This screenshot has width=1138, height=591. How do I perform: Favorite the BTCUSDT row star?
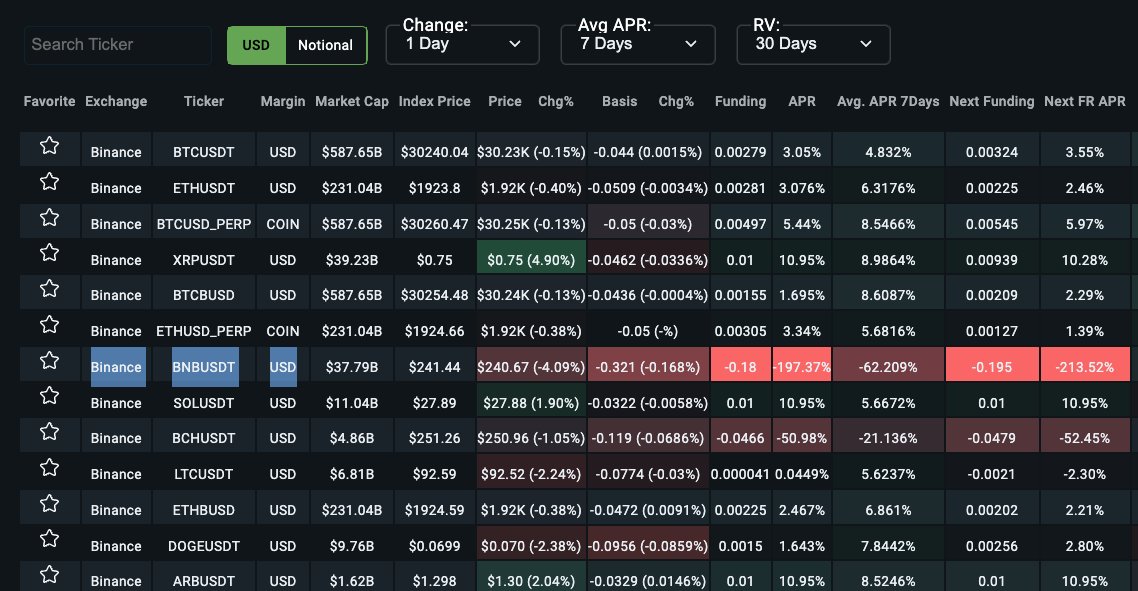coord(49,147)
